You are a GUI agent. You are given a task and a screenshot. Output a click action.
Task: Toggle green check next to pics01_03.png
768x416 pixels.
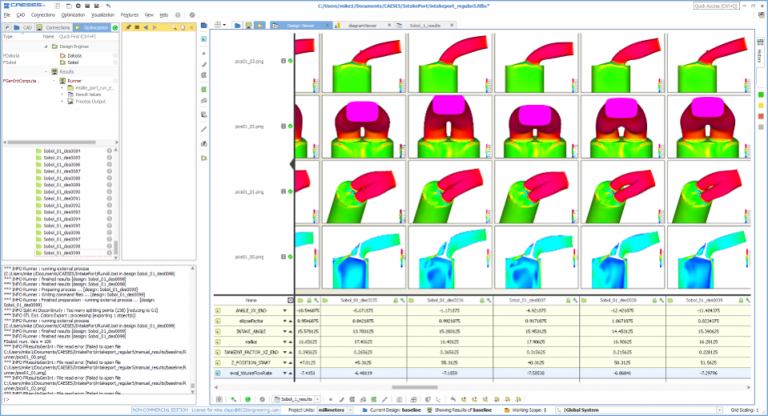290,61
